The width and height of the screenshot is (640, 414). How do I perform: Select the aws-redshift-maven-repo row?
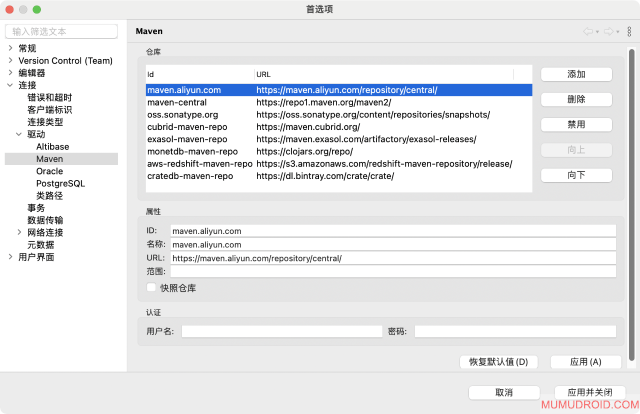tap(339, 163)
